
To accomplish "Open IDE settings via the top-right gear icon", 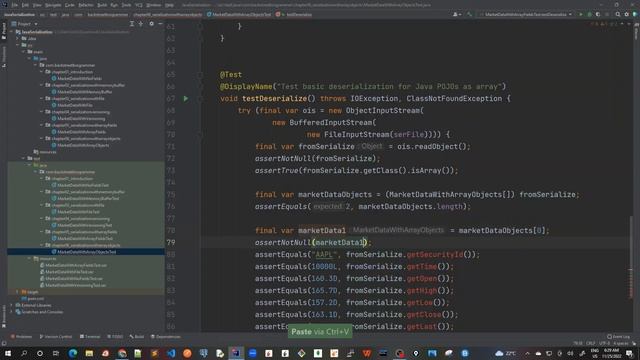I will tap(627, 14).
